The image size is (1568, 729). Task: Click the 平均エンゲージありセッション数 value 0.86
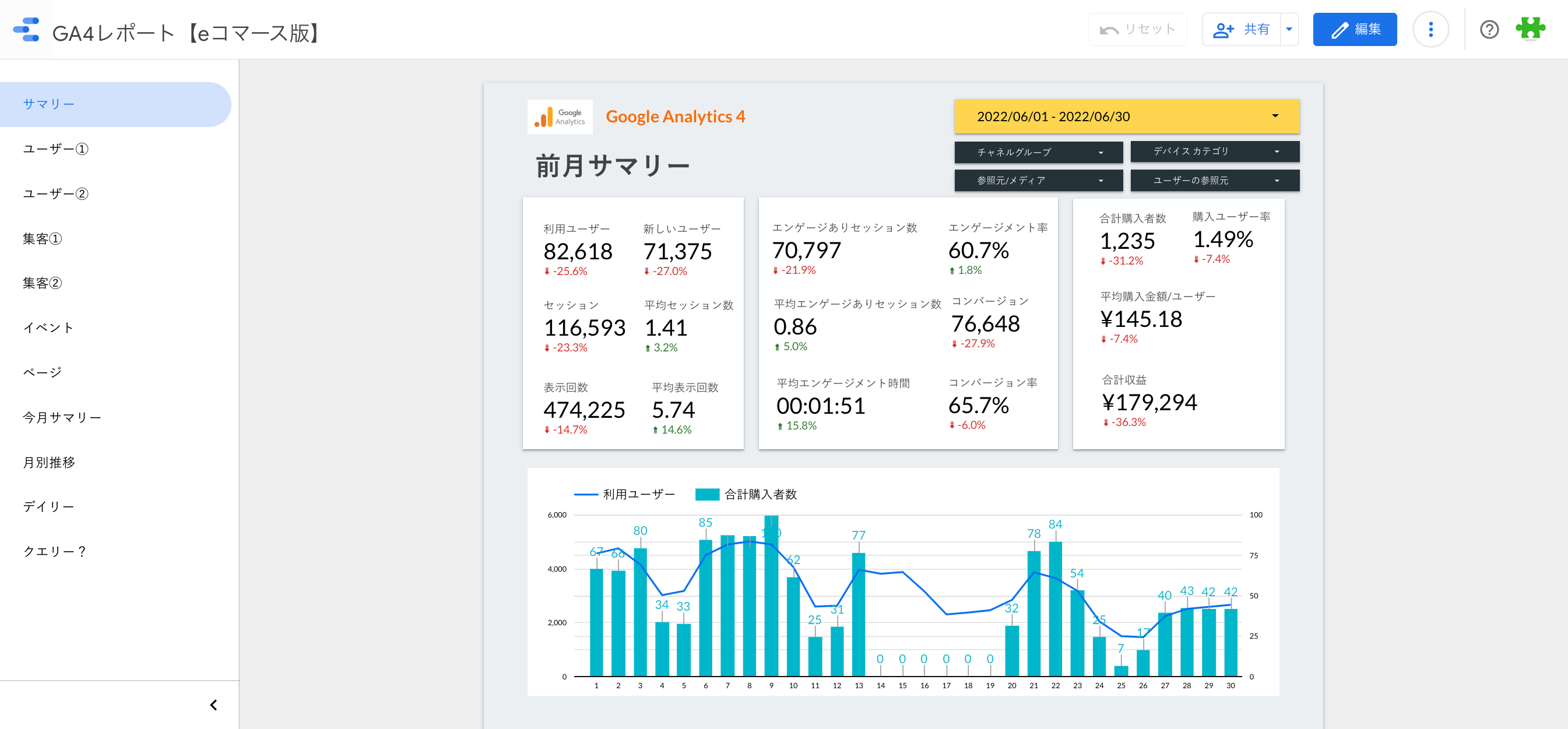coord(795,327)
